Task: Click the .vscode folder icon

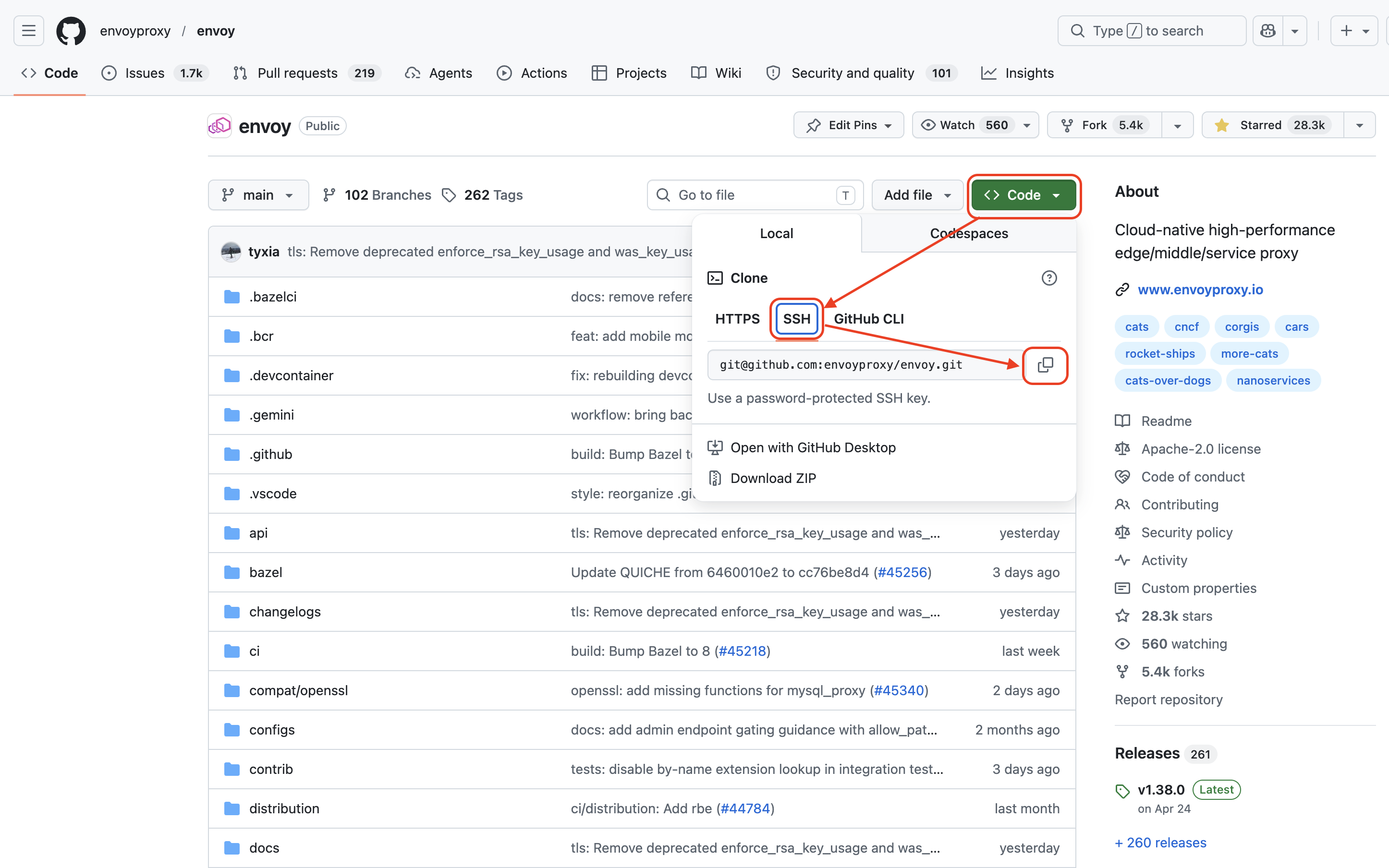Action: pyautogui.click(x=232, y=494)
